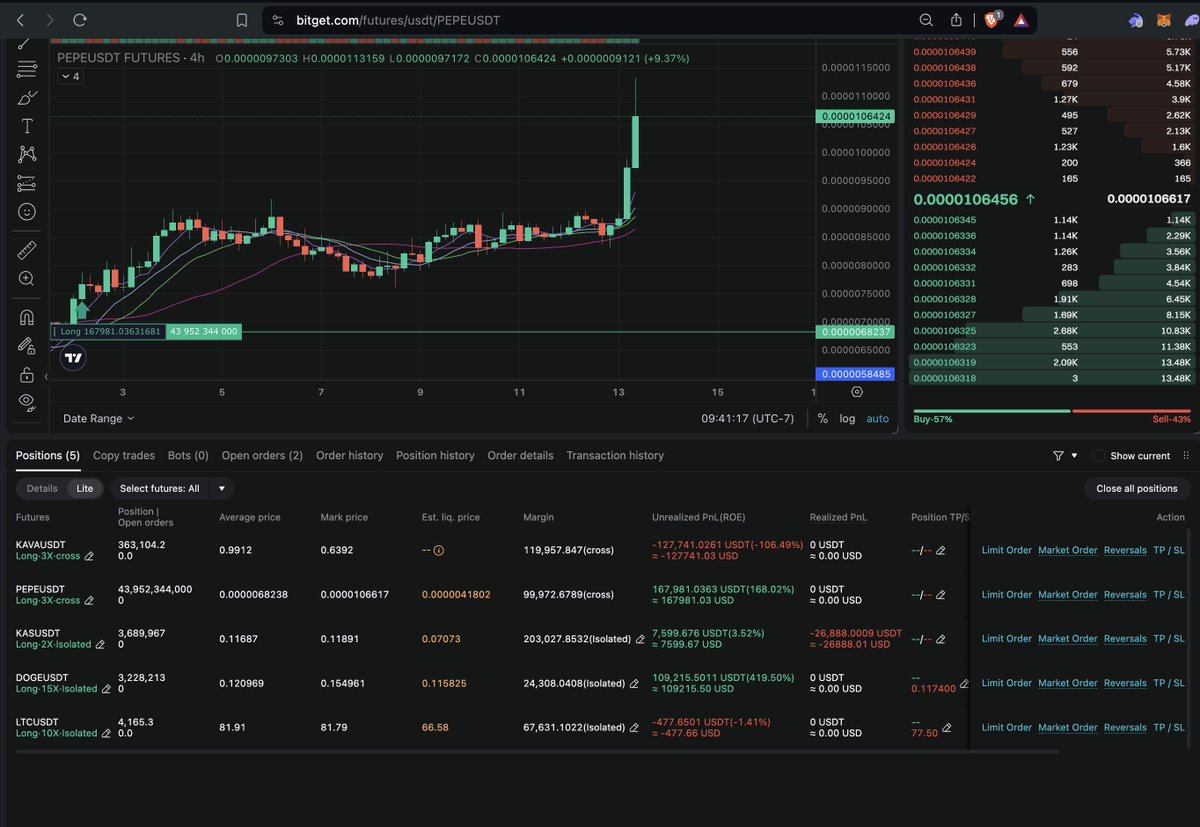
Task: Bookmark this page in browser
Action: 241,20
